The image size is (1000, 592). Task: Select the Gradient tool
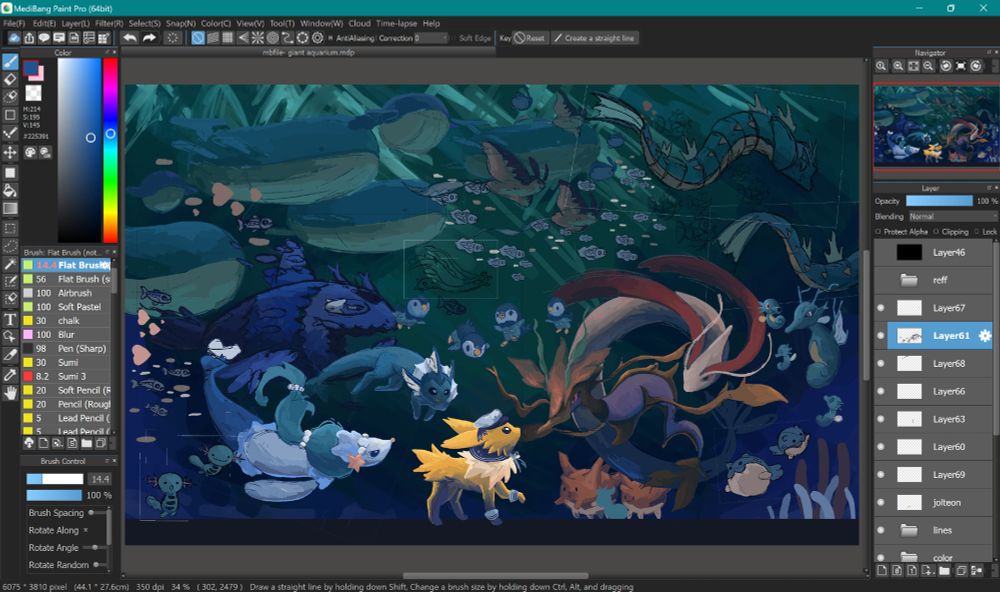(10, 208)
